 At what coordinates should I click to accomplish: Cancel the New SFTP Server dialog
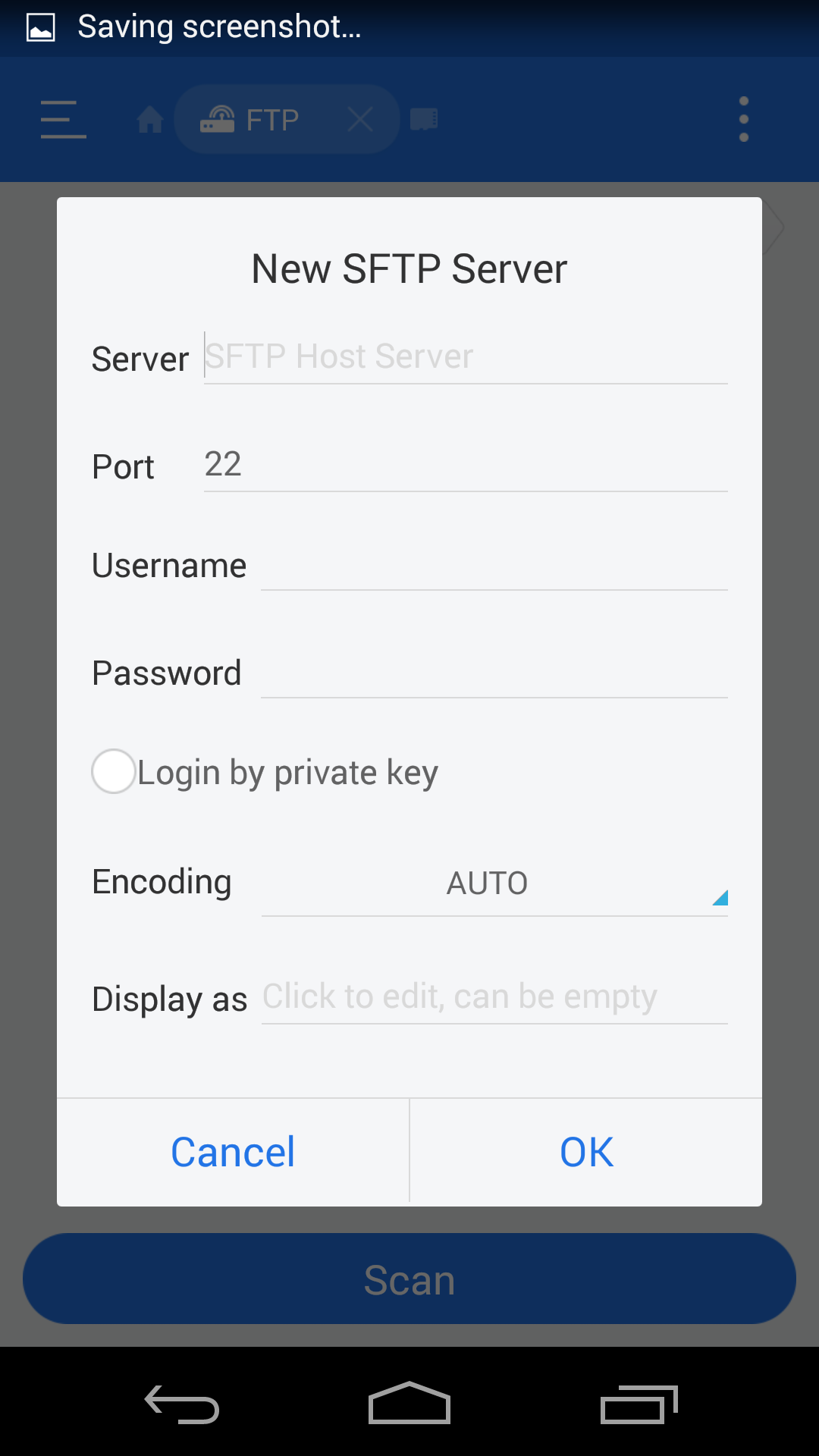pyautogui.click(x=233, y=1152)
